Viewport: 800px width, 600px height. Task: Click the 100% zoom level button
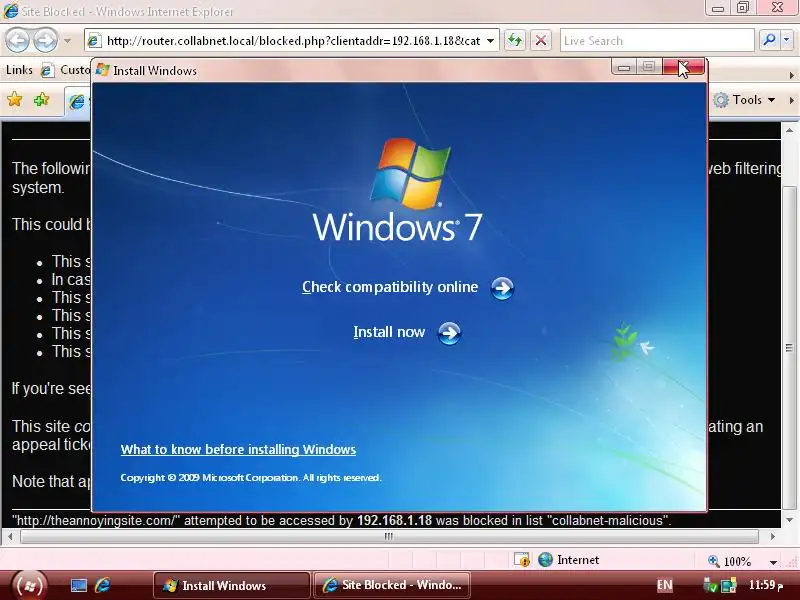[x=732, y=561]
